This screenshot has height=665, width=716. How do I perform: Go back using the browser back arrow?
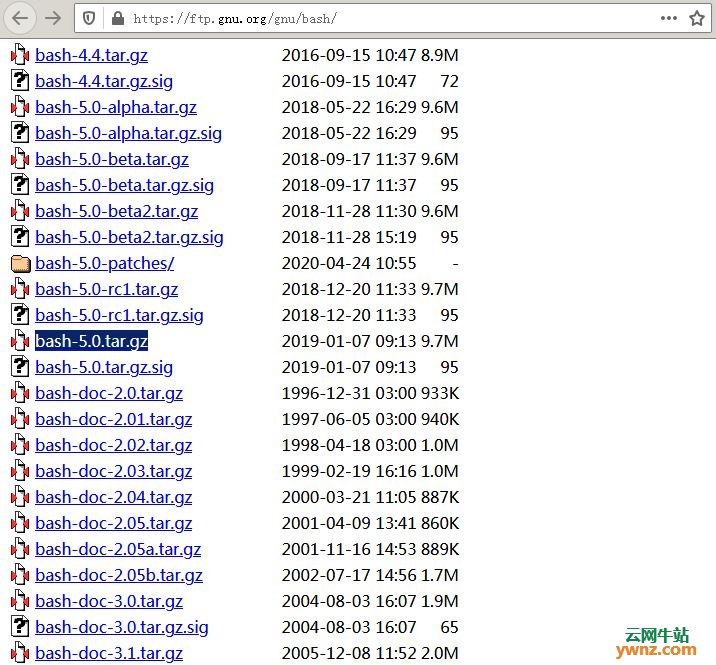coord(20,18)
